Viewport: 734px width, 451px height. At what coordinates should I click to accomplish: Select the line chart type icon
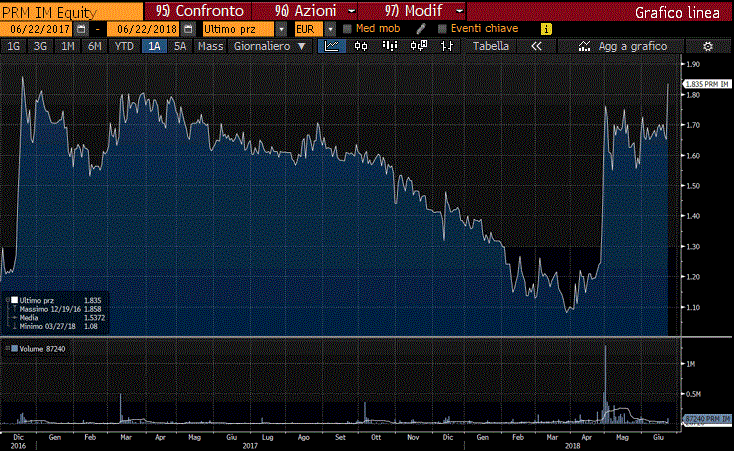click(331, 46)
